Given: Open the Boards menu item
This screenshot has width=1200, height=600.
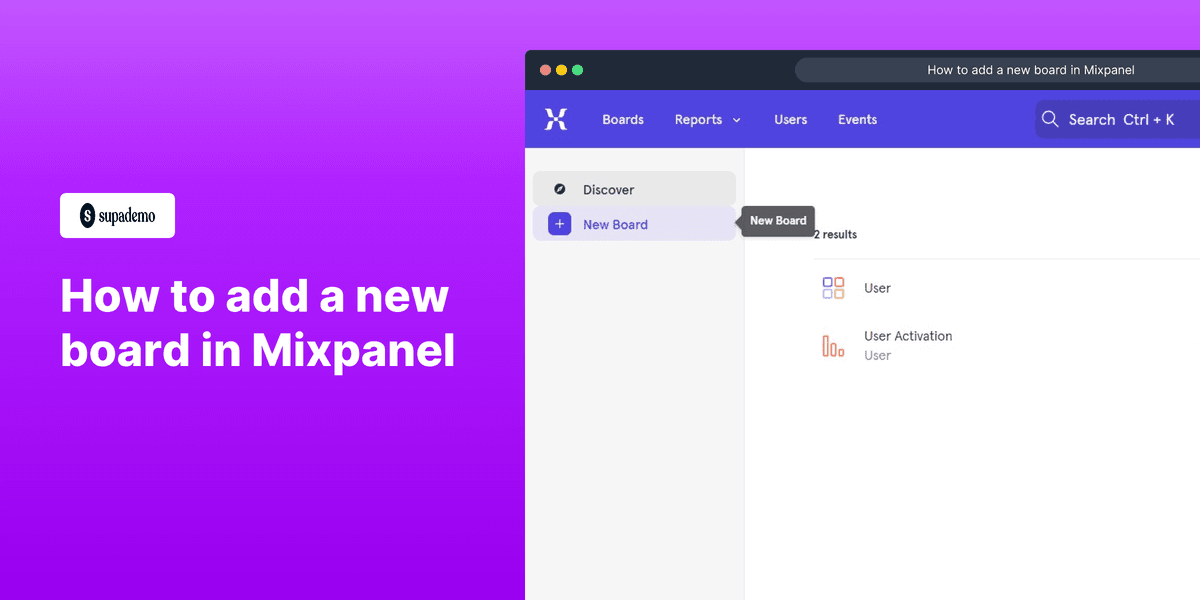Looking at the screenshot, I should 622,119.
